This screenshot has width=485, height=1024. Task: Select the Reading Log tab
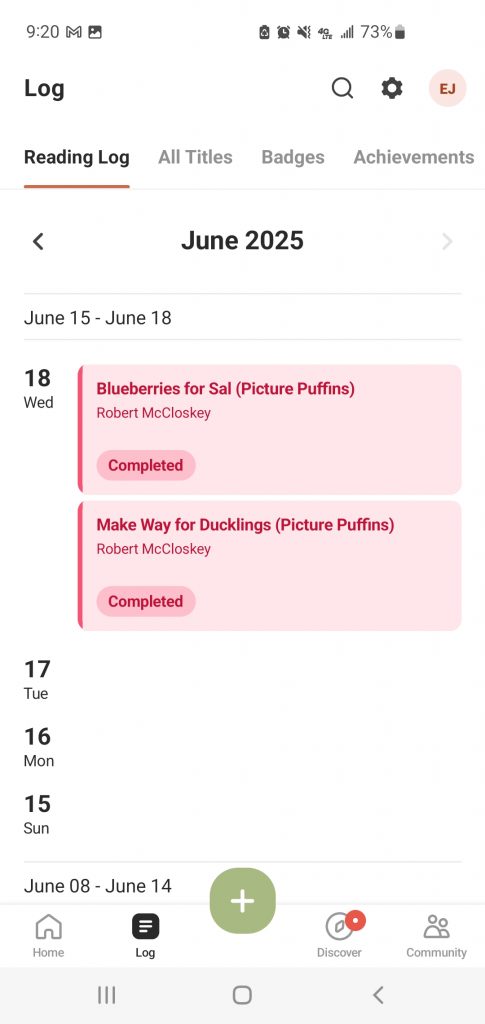76,157
